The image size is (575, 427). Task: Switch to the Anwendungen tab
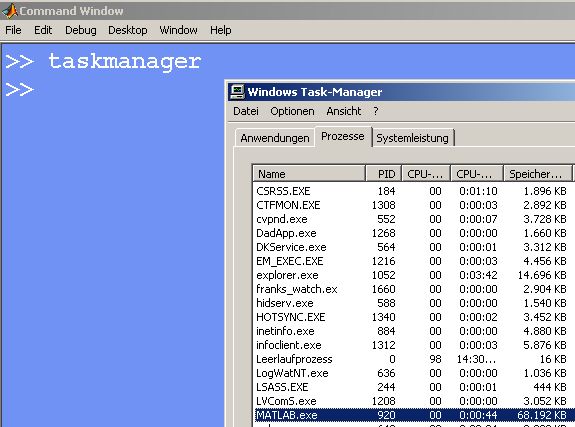275,138
